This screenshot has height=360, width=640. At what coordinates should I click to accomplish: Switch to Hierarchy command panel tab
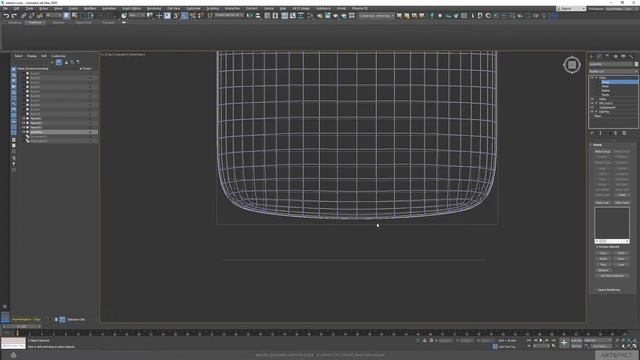607,56
